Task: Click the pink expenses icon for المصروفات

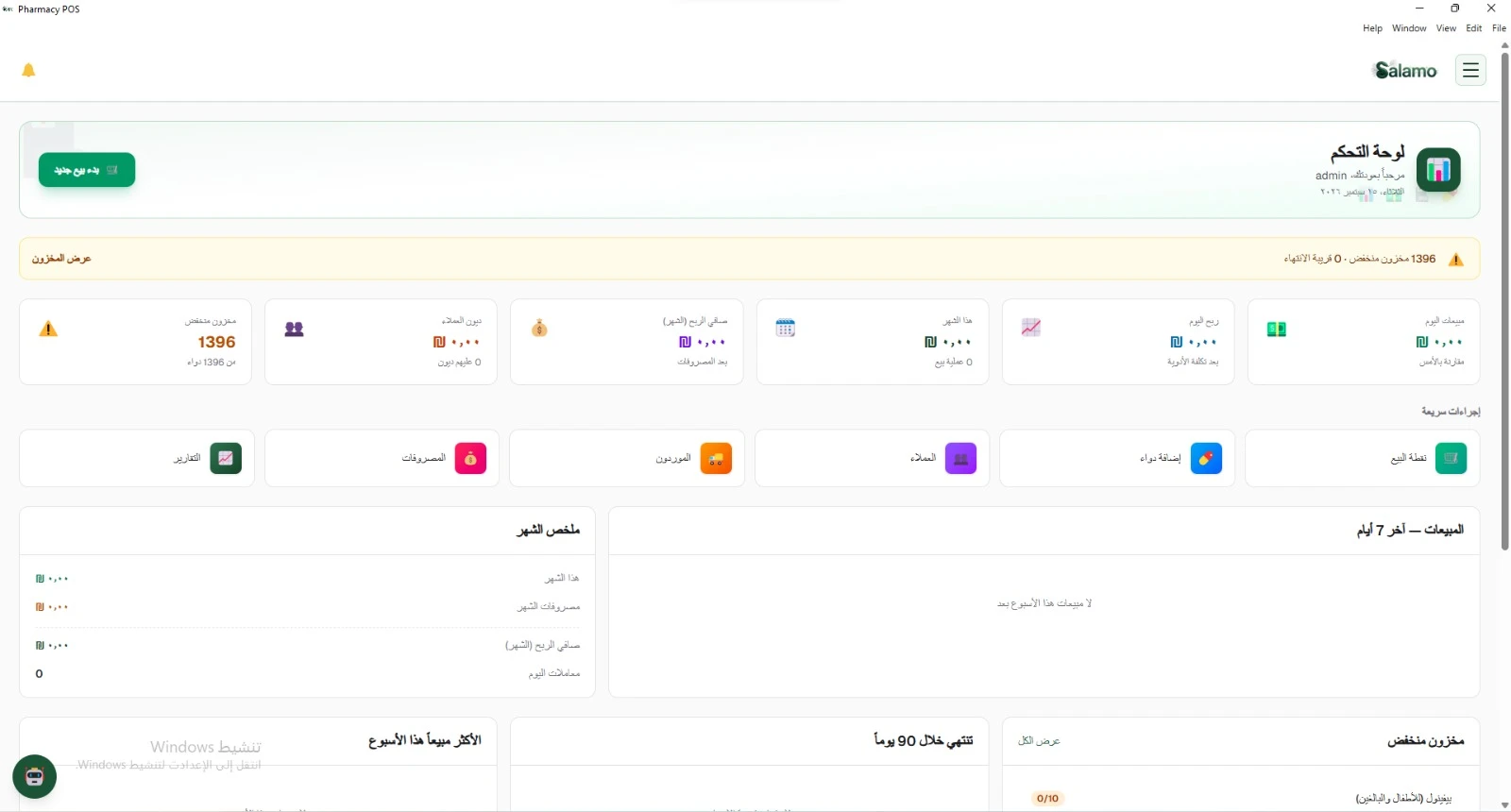Action: [x=470, y=458]
